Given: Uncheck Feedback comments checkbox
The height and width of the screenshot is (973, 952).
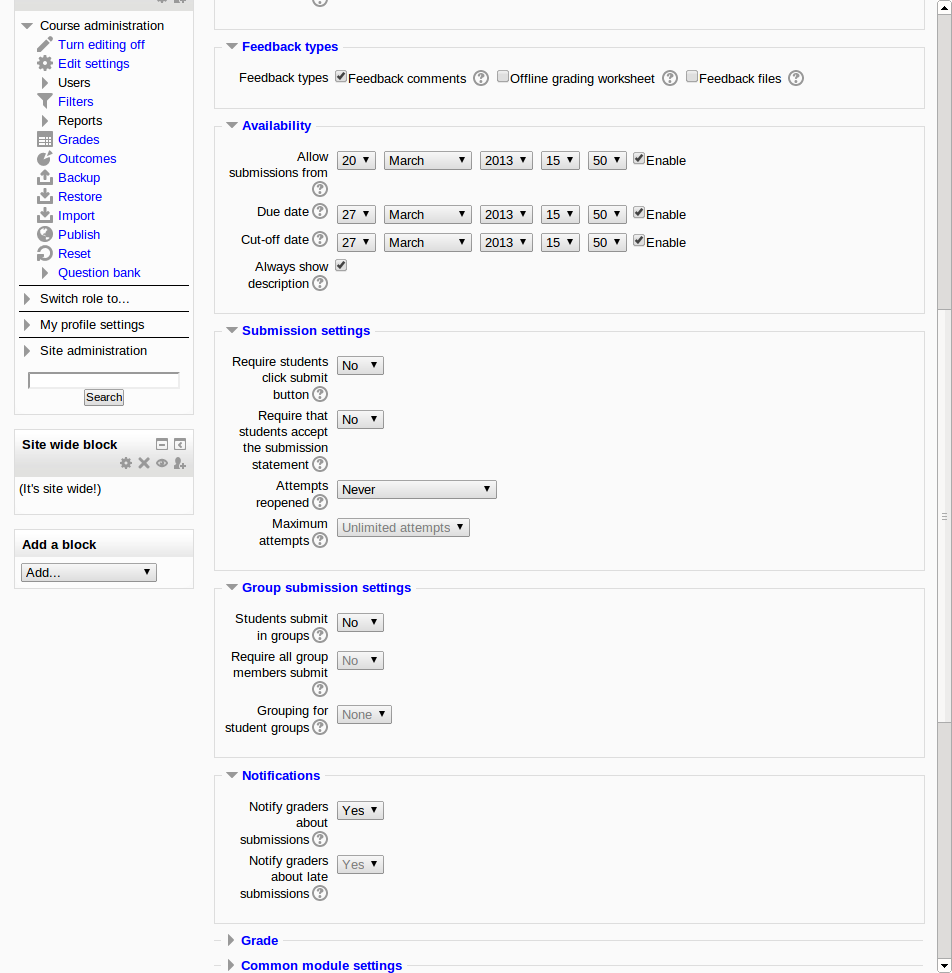Looking at the screenshot, I should point(341,76).
